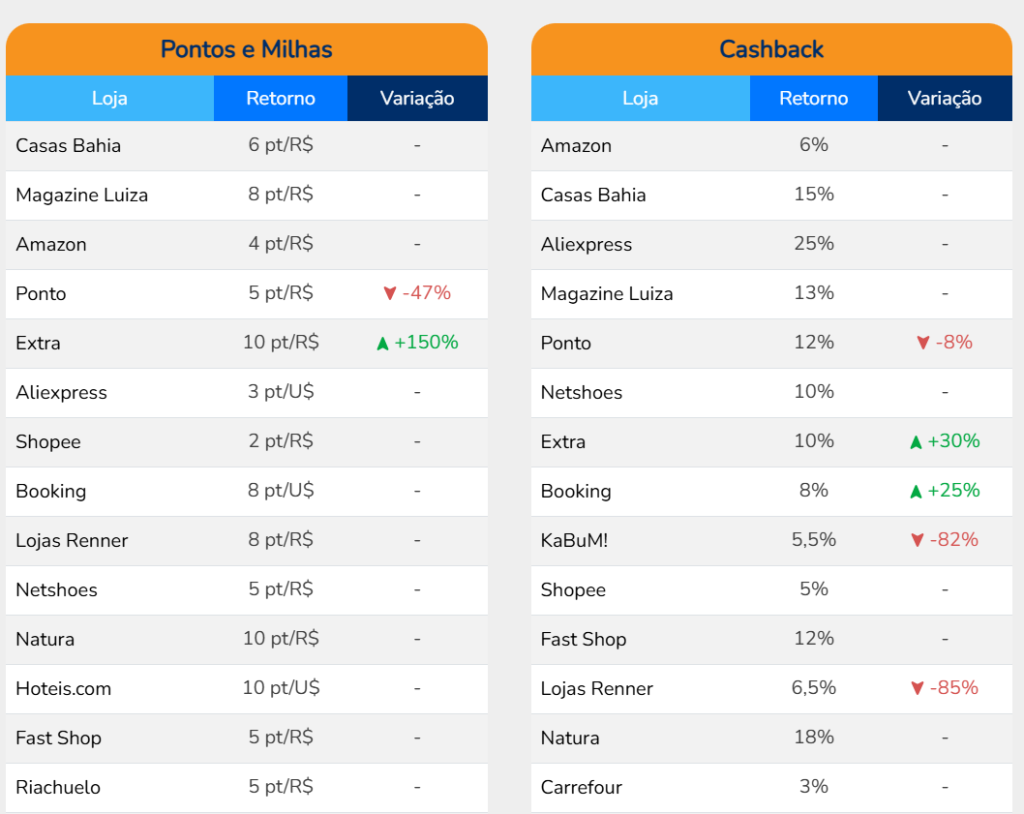Open Carrefour cashback row

click(581, 787)
